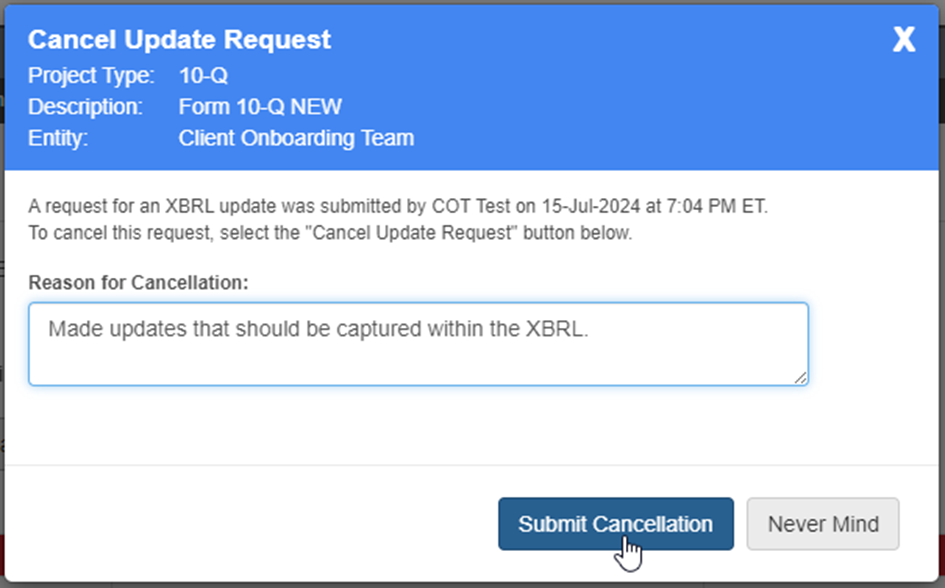The width and height of the screenshot is (945, 588).
Task: Click the Form 10-Q NEW description value
Action: [260, 106]
